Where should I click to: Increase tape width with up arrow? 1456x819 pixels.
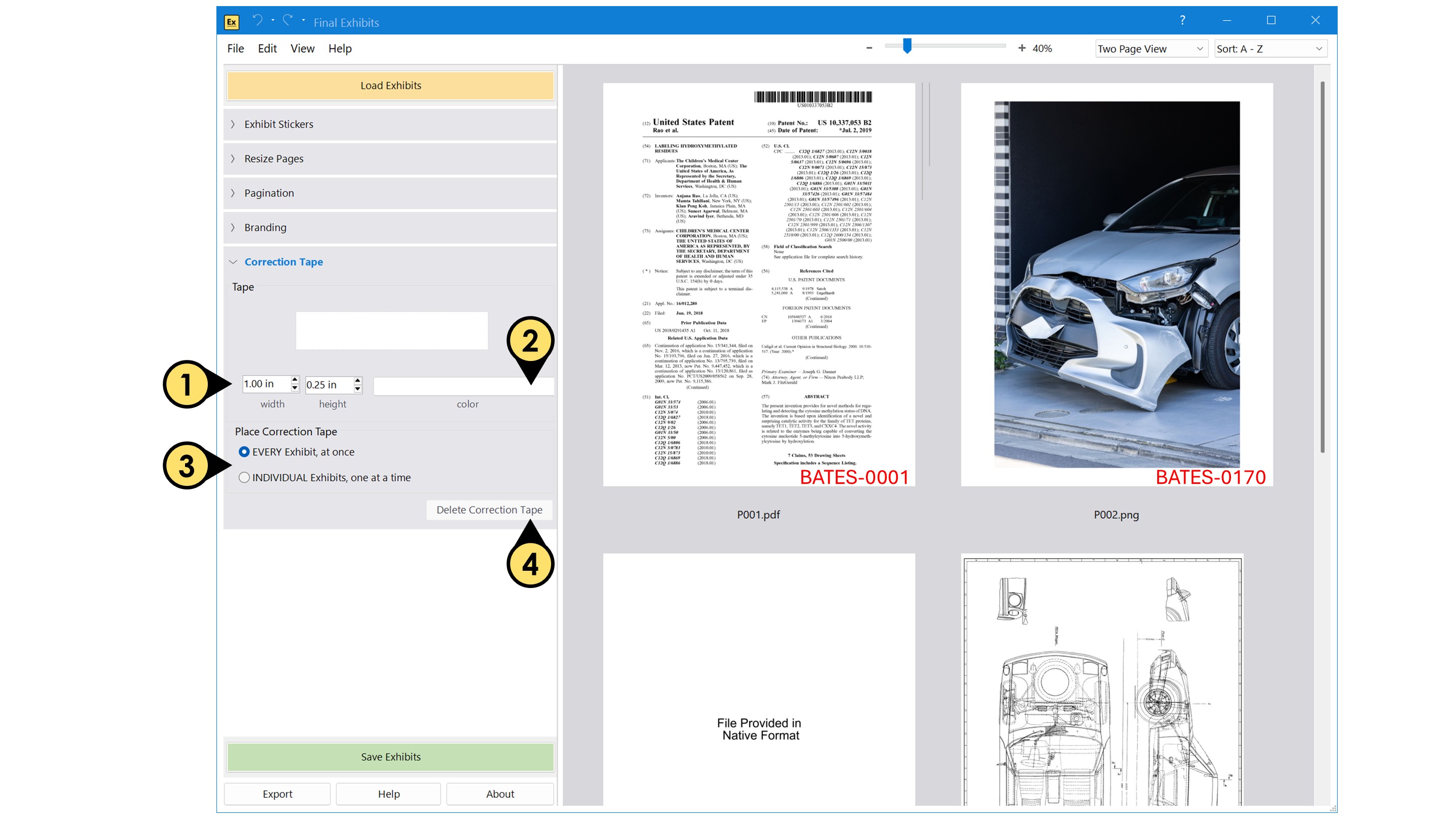294,379
